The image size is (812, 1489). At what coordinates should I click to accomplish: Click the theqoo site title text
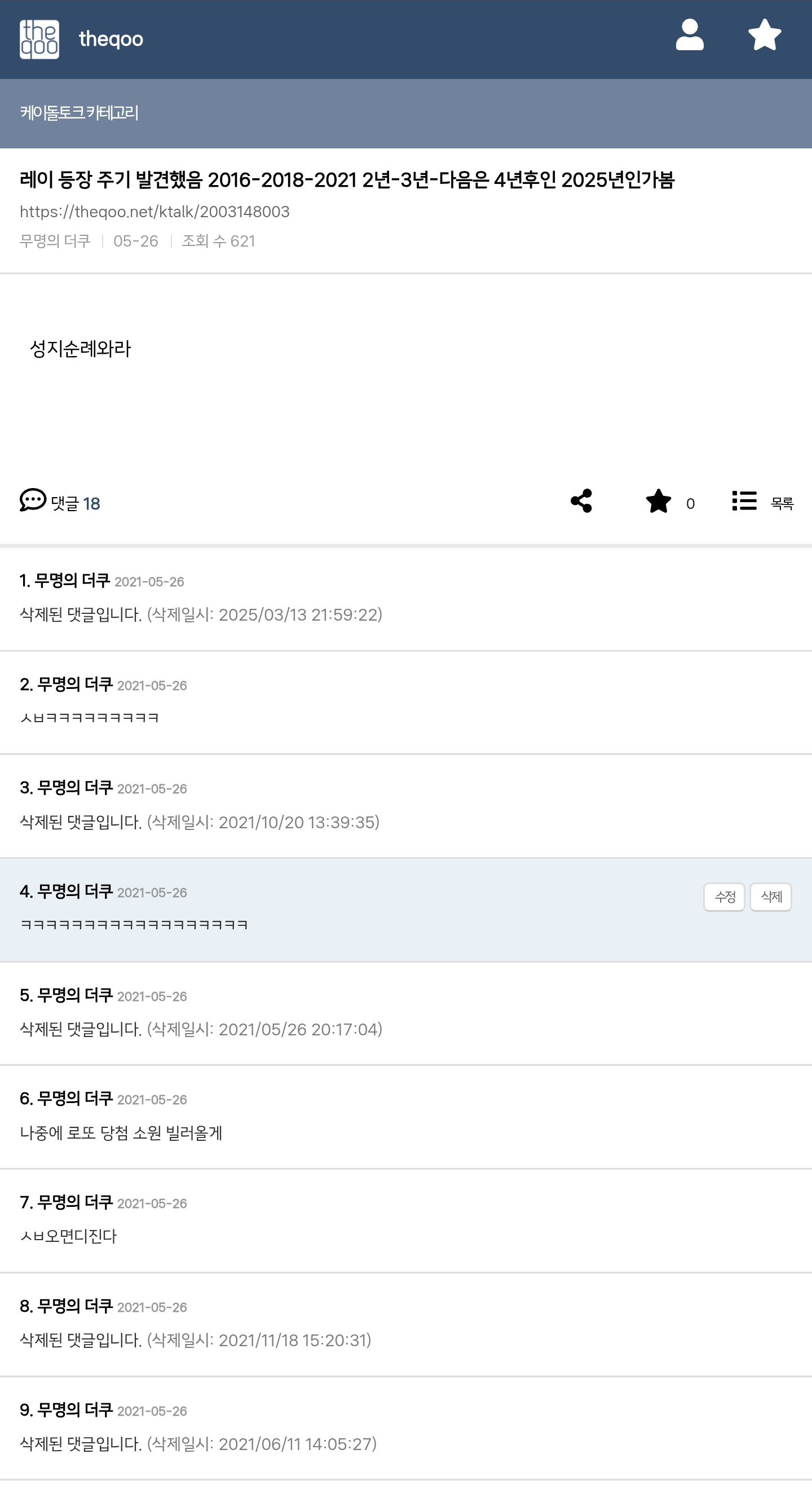(111, 39)
